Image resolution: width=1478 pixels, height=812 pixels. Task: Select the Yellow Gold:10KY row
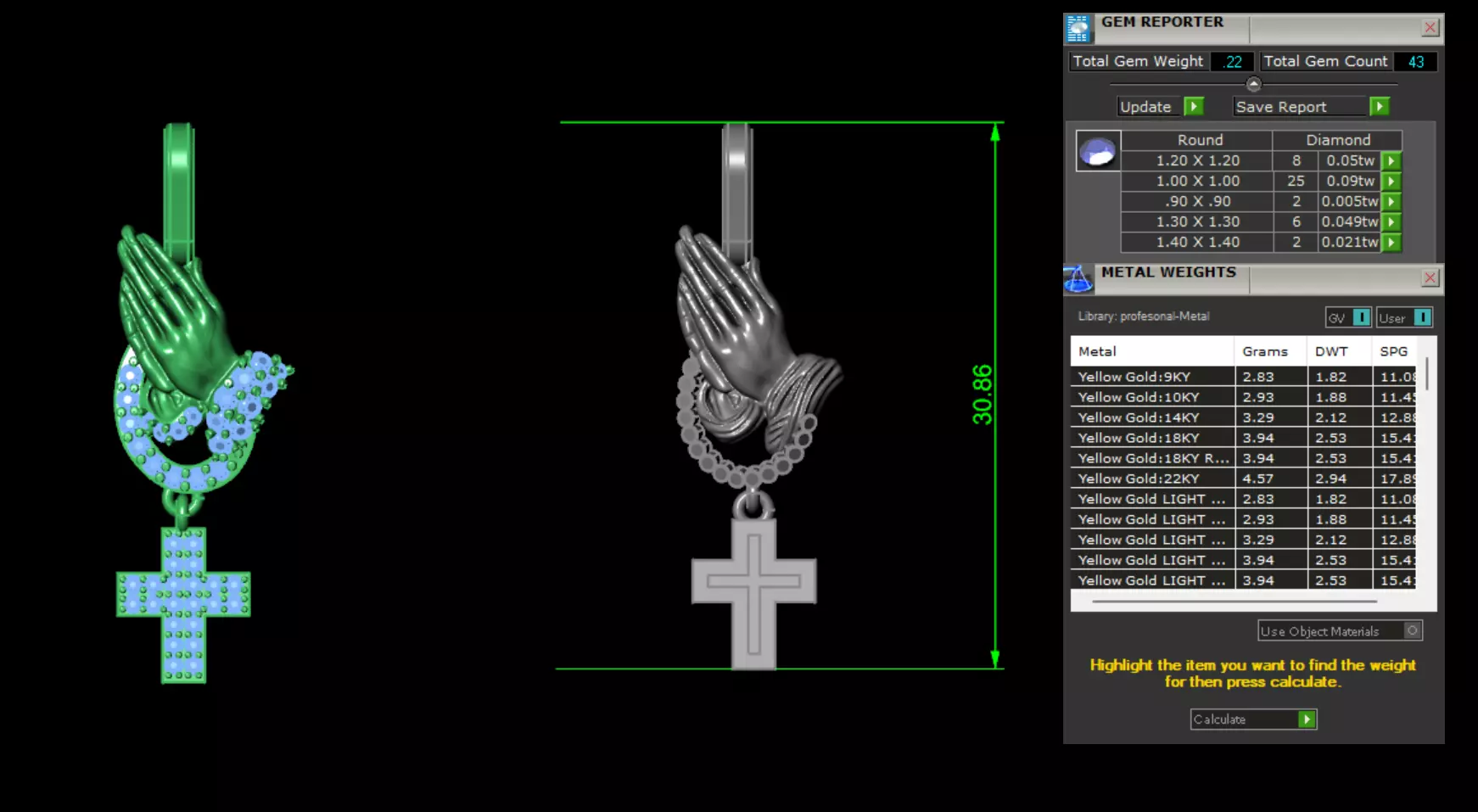tap(1243, 397)
